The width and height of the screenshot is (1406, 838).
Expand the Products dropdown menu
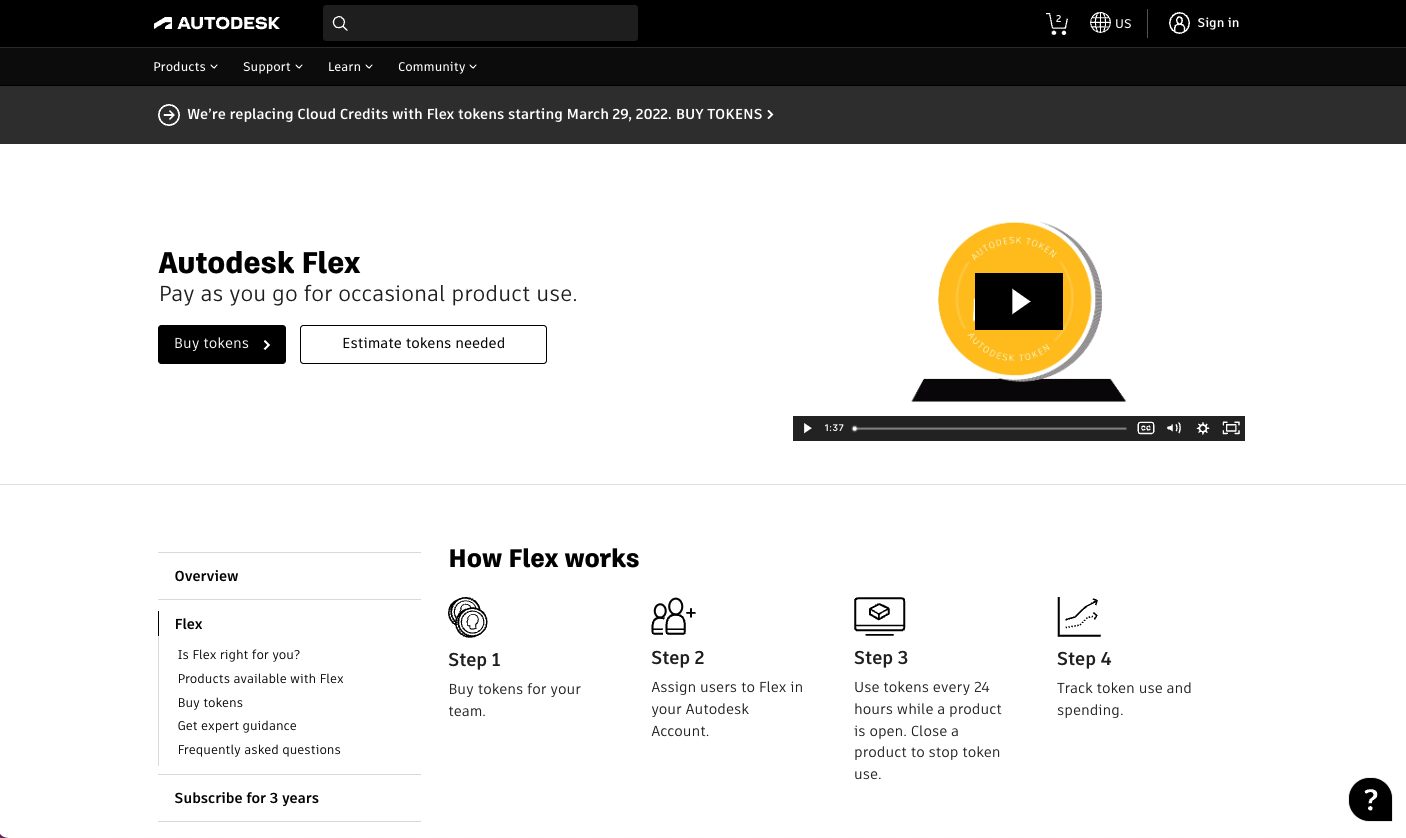coord(185,67)
